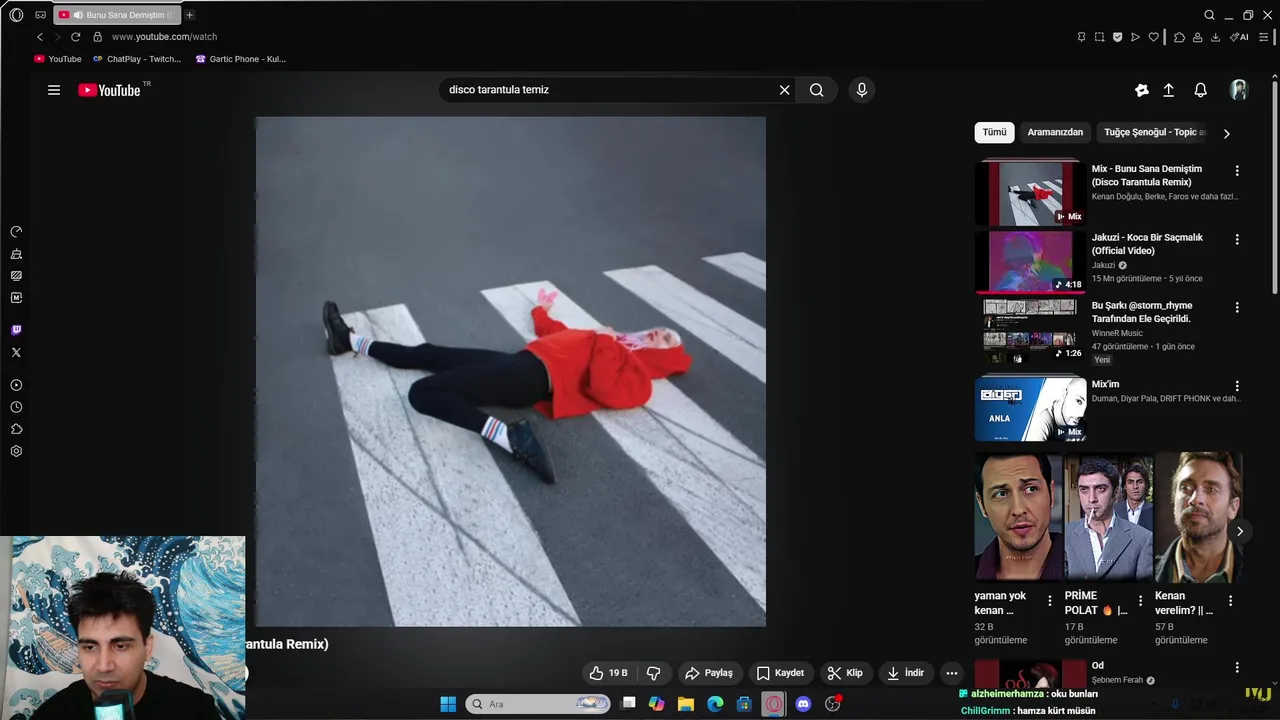Image resolution: width=1280 pixels, height=720 pixels.
Task: Save the video with Kaydet
Action: point(780,673)
